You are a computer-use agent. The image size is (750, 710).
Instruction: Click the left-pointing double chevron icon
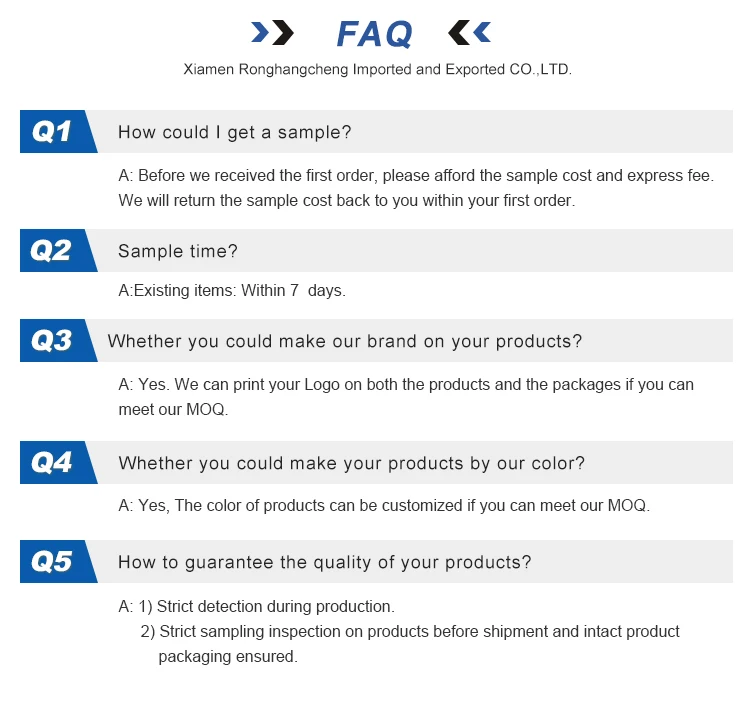469,33
